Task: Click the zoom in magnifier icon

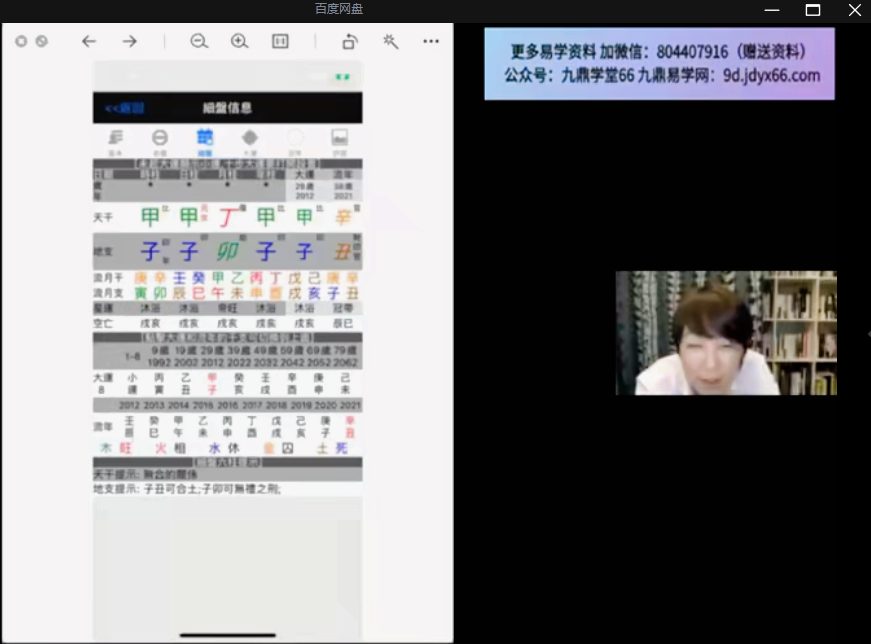Action: (x=239, y=41)
